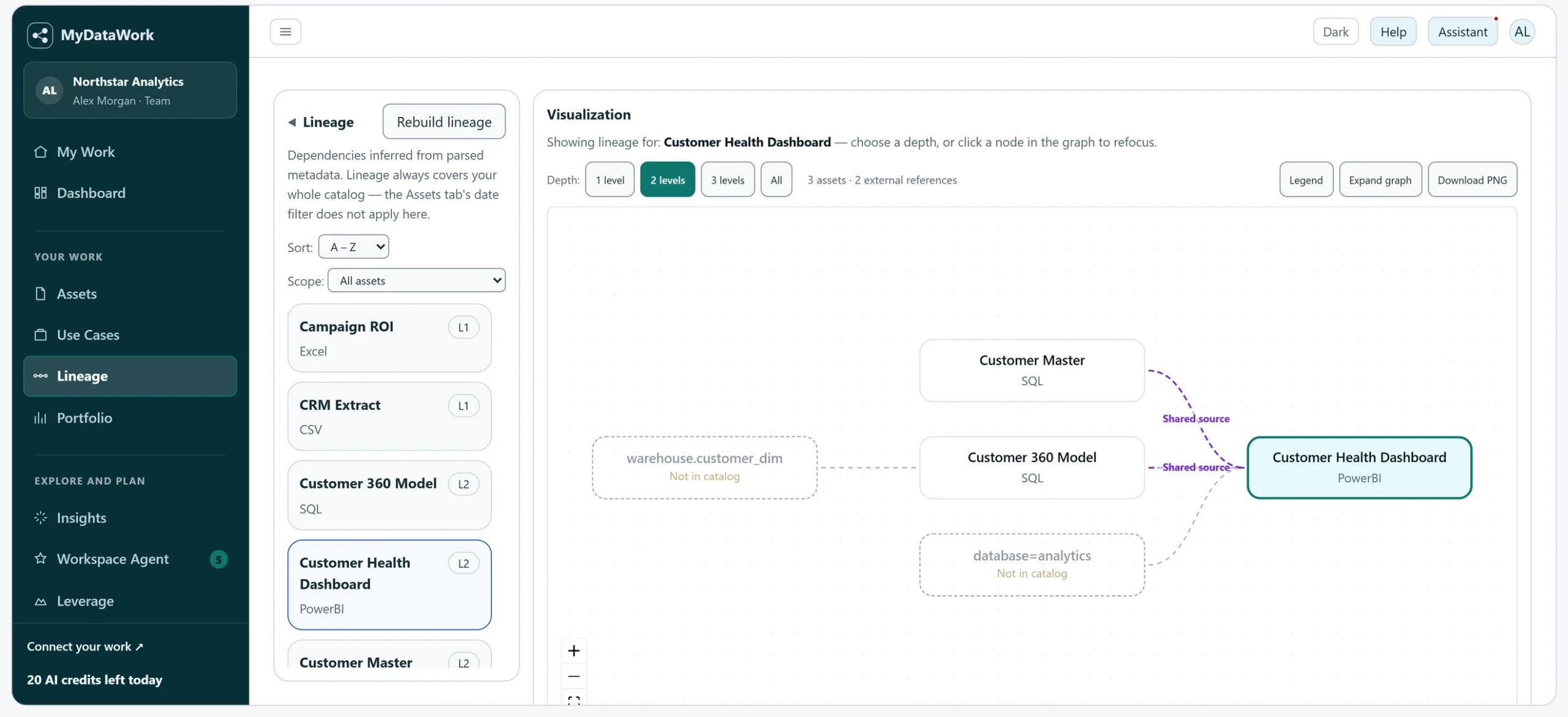Screen dimensions: 1568x717
Task: Open the Scope All assets dropdown
Action: pos(417,281)
